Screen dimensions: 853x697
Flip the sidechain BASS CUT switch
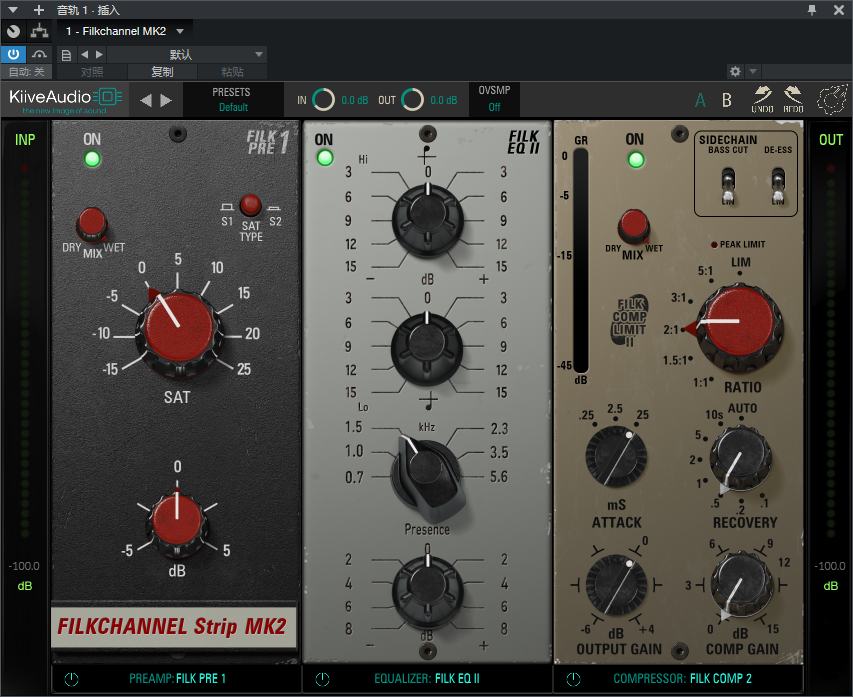coord(728,186)
